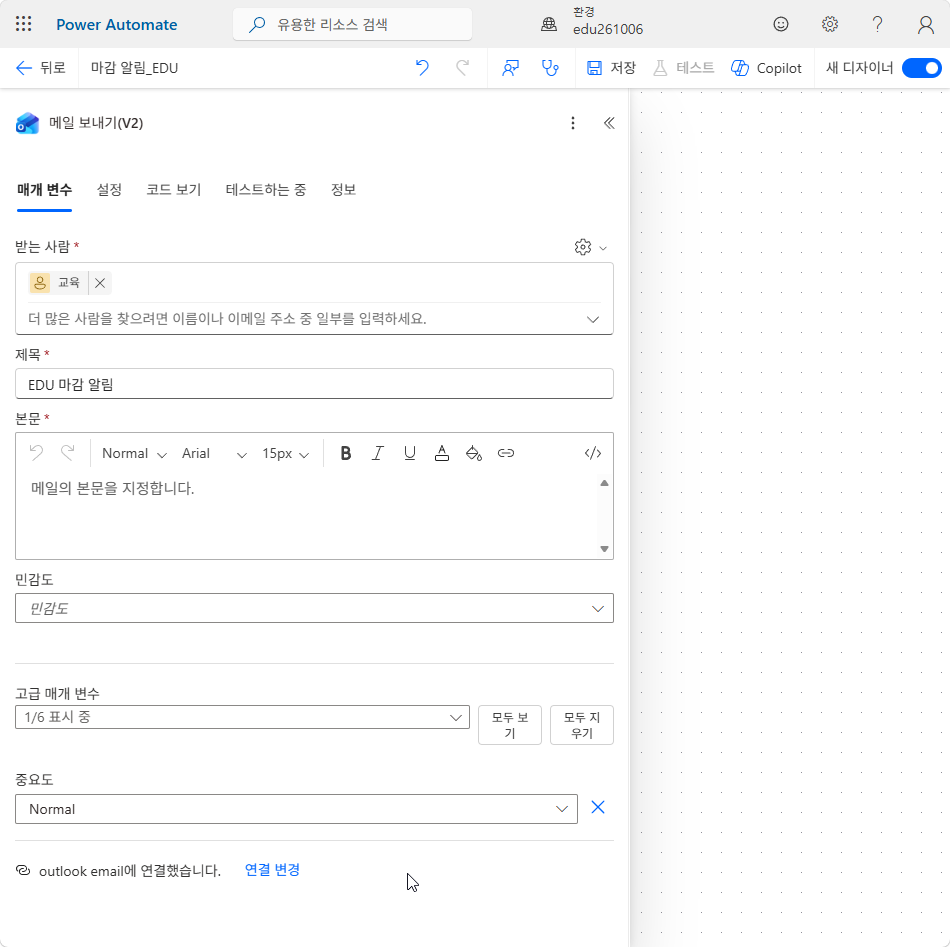
Task: Insert a link in the body
Action: click(x=506, y=453)
